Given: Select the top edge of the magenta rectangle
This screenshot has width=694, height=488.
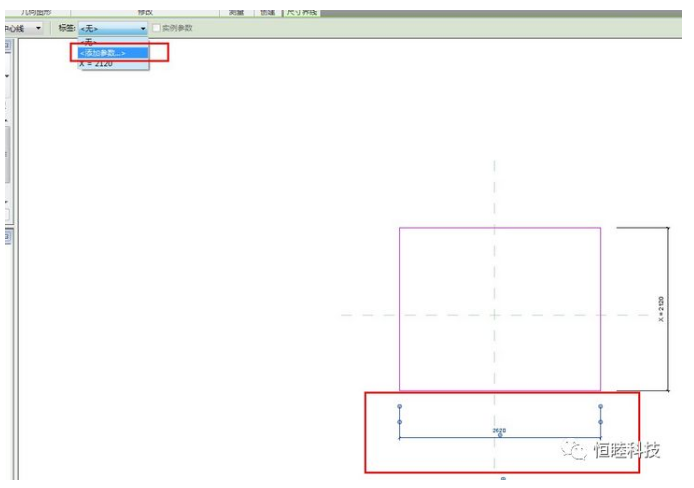Looking at the screenshot, I should 500,228.
